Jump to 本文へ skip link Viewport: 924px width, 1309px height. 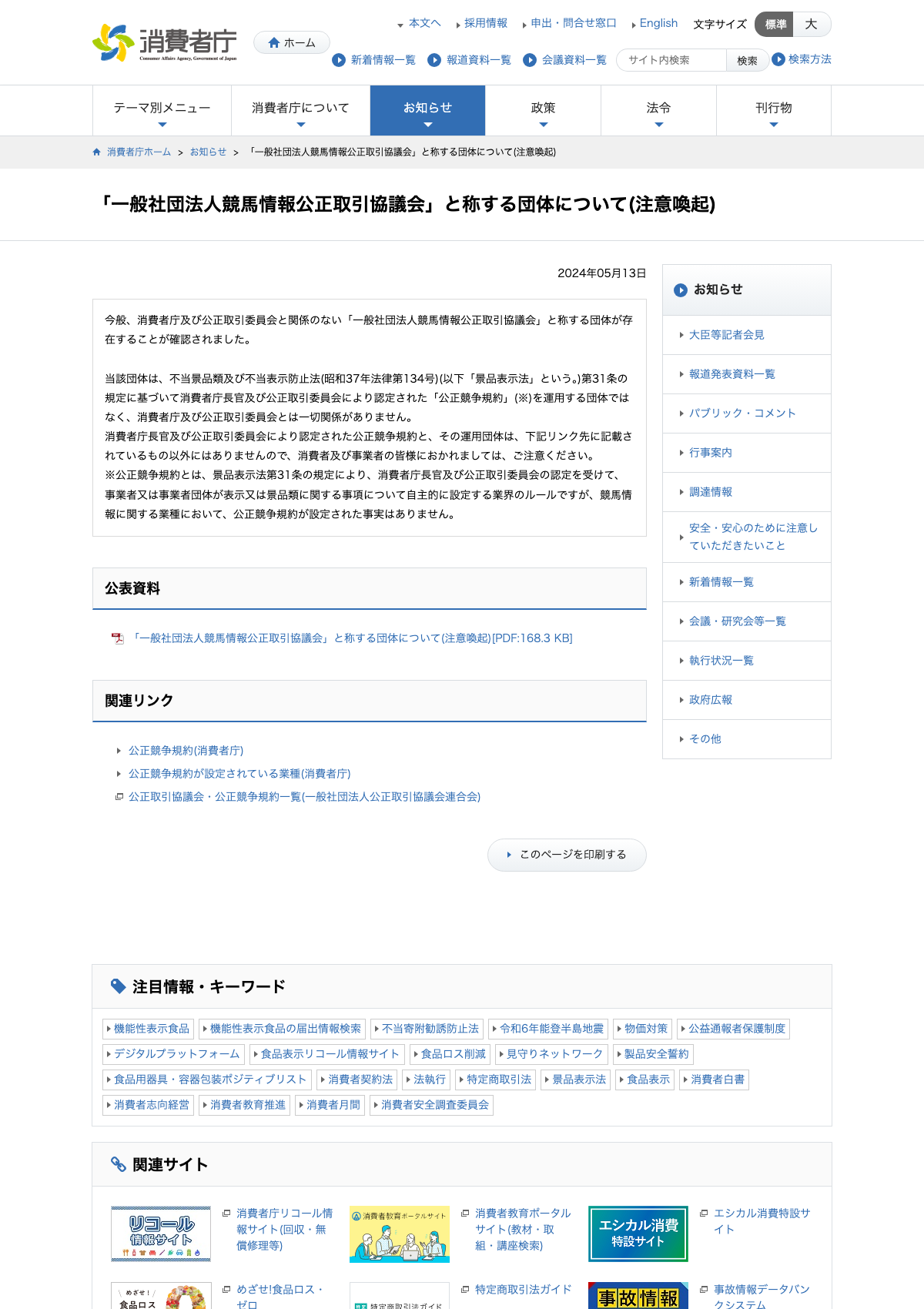(x=424, y=23)
